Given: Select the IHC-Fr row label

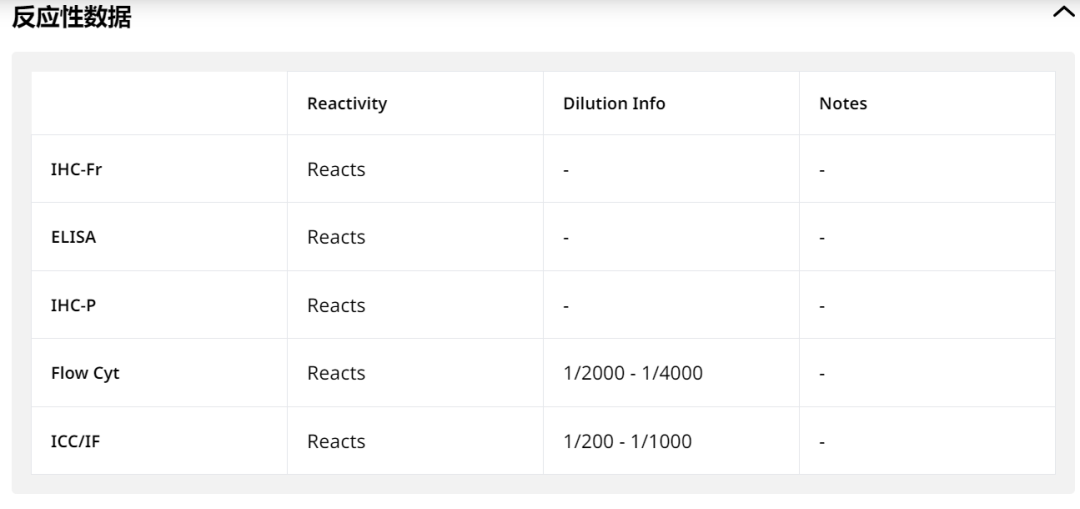Looking at the screenshot, I should (x=76, y=169).
